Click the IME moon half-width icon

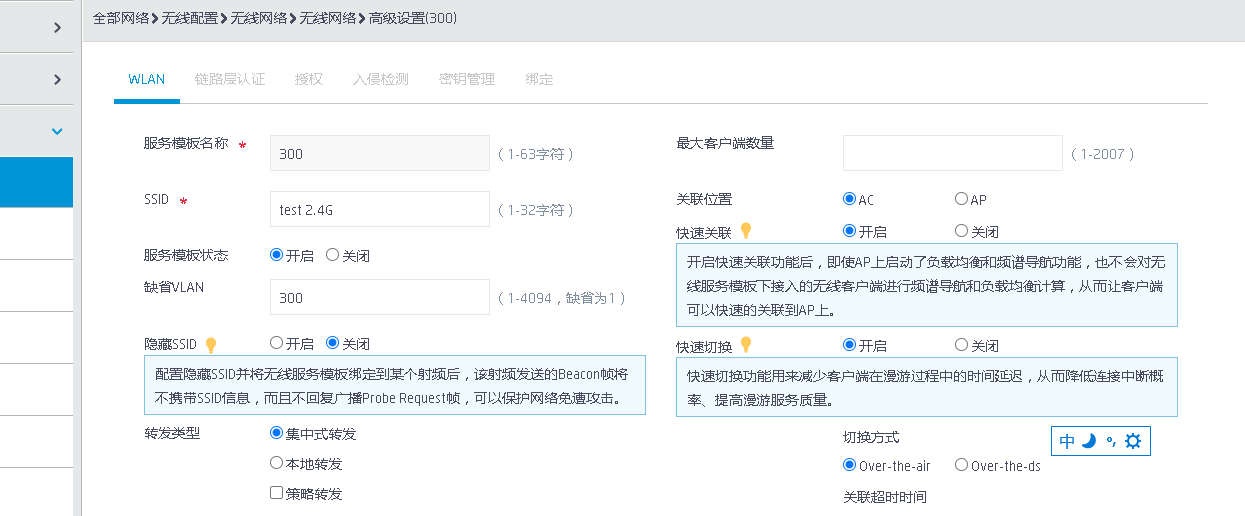(x=1089, y=441)
